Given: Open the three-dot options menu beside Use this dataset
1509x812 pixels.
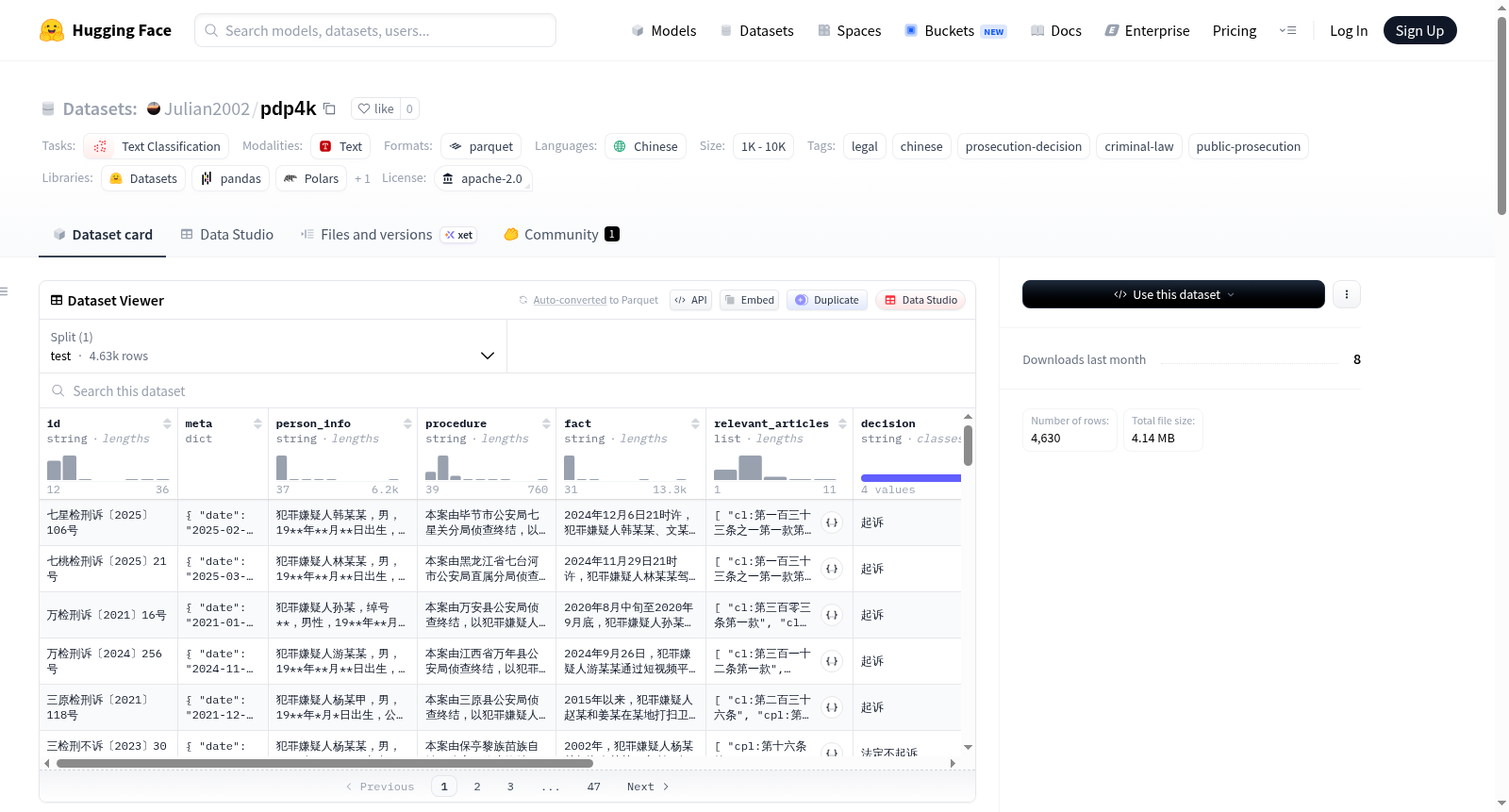Looking at the screenshot, I should coord(1346,294).
